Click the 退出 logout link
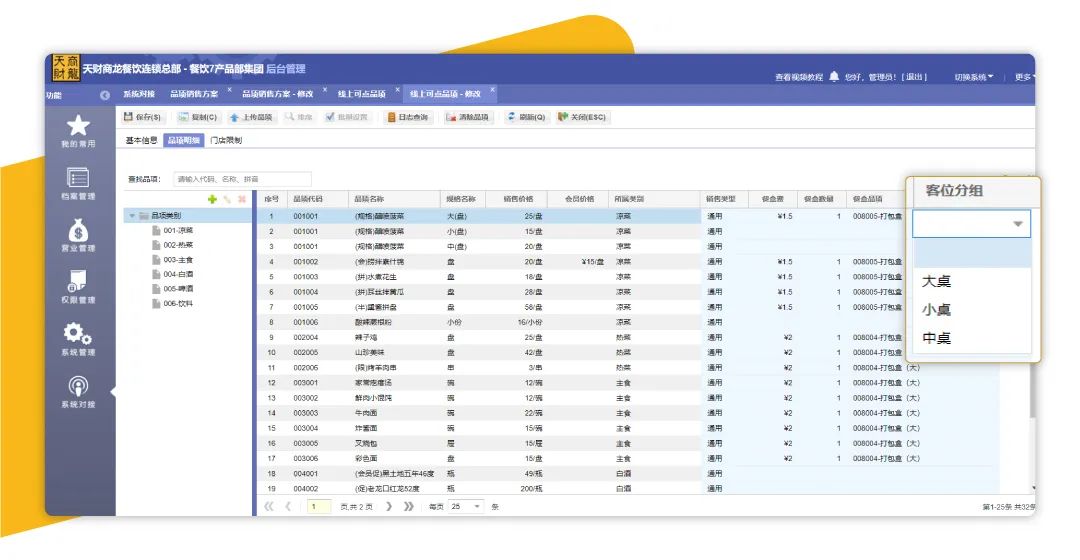This screenshot has height=560, width=1080. (915, 77)
